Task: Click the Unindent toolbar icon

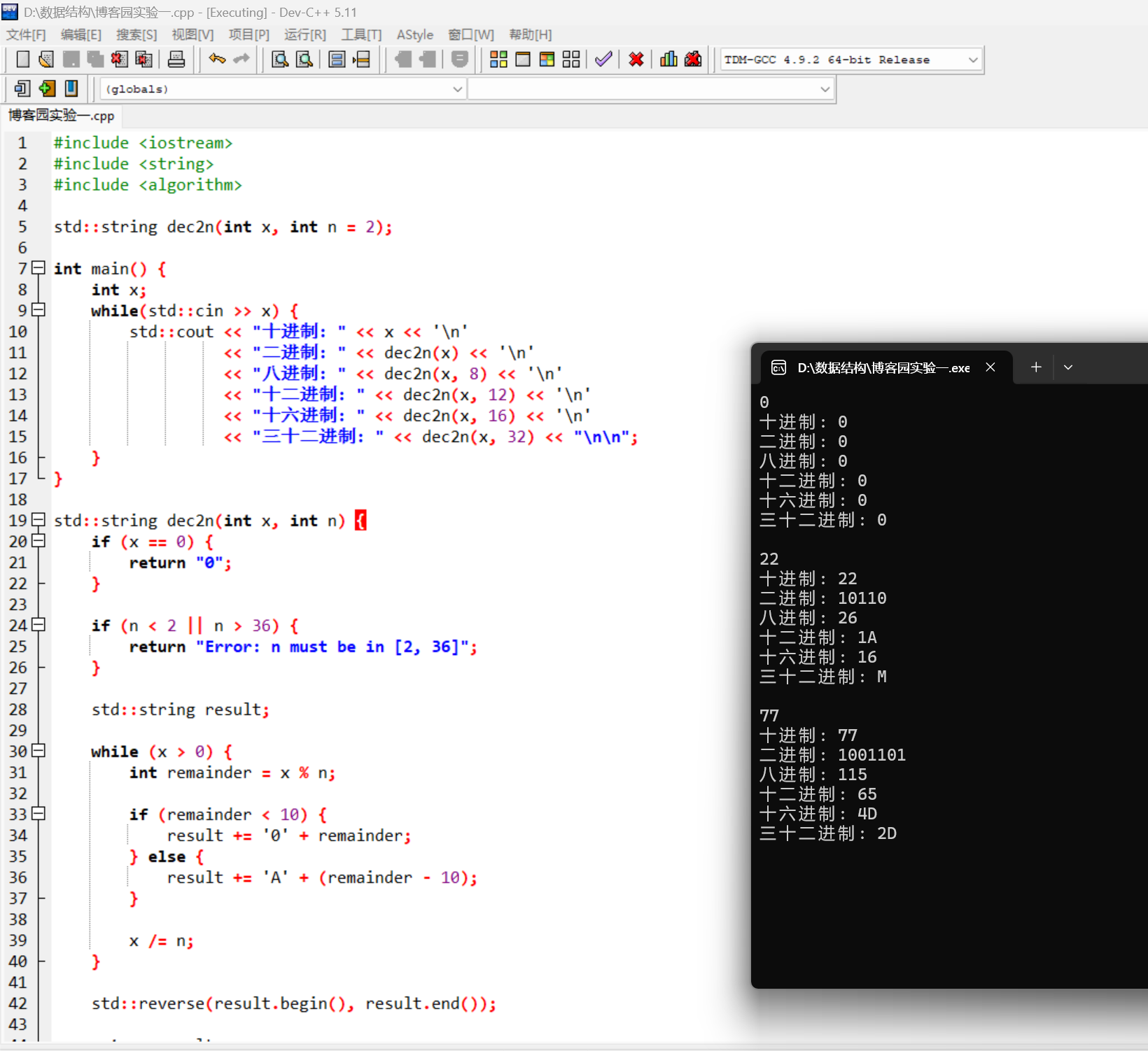Action: click(428, 59)
